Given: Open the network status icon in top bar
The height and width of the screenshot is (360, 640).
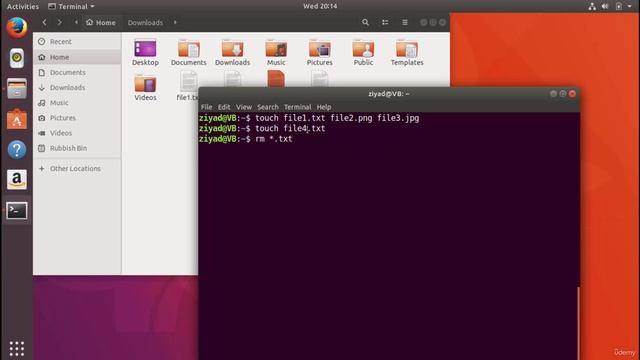Looking at the screenshot, I should [592, 6].
